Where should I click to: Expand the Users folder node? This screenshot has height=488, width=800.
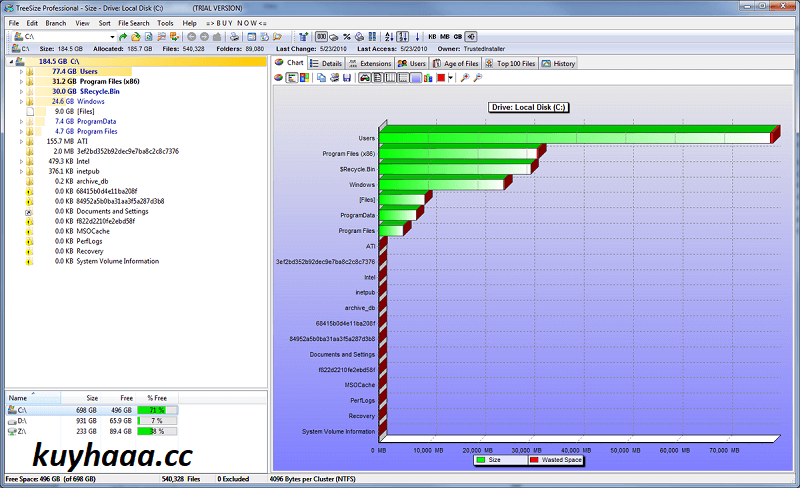[x=21, y=71]
